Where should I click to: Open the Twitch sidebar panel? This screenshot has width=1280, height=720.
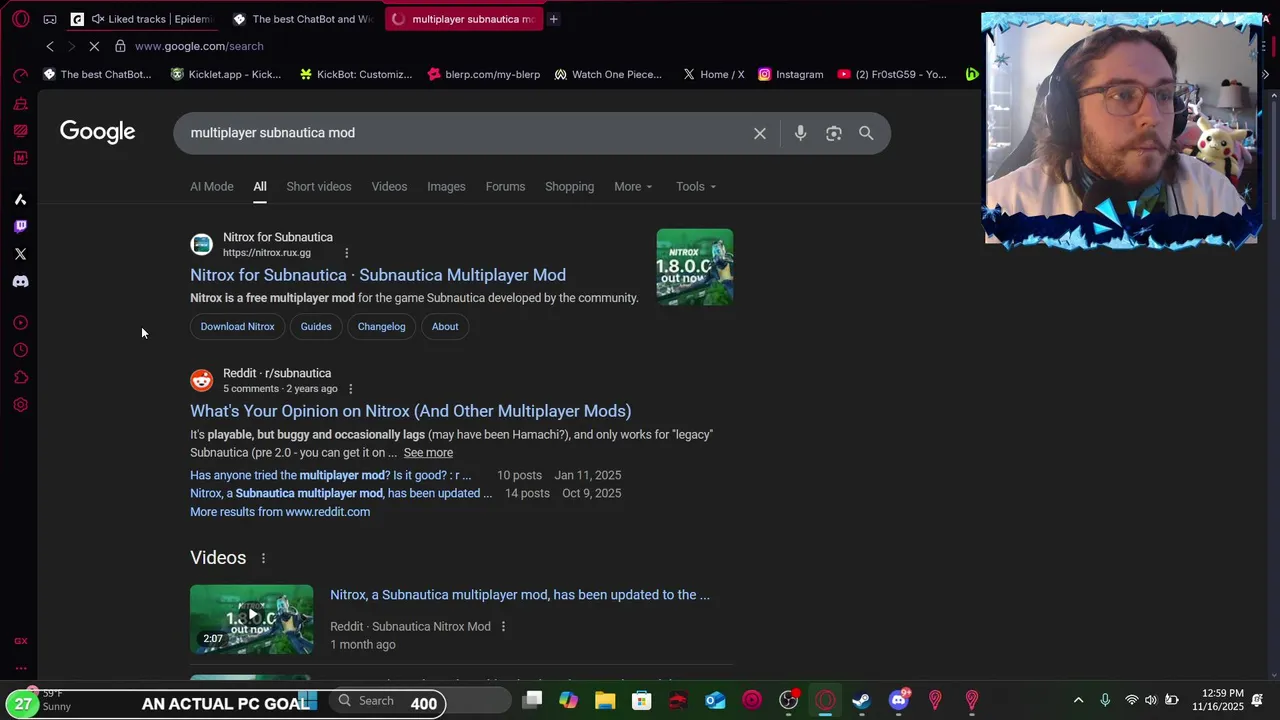(20, 226)
